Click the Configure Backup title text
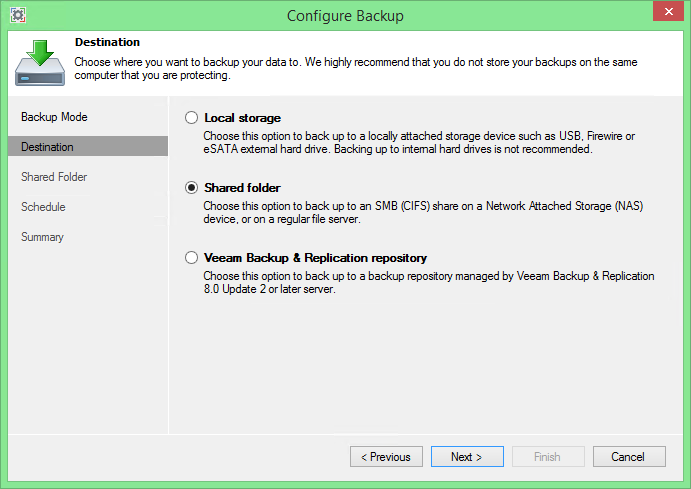The width and height of the screenshot is (691, 489). (x=345, y=16)
